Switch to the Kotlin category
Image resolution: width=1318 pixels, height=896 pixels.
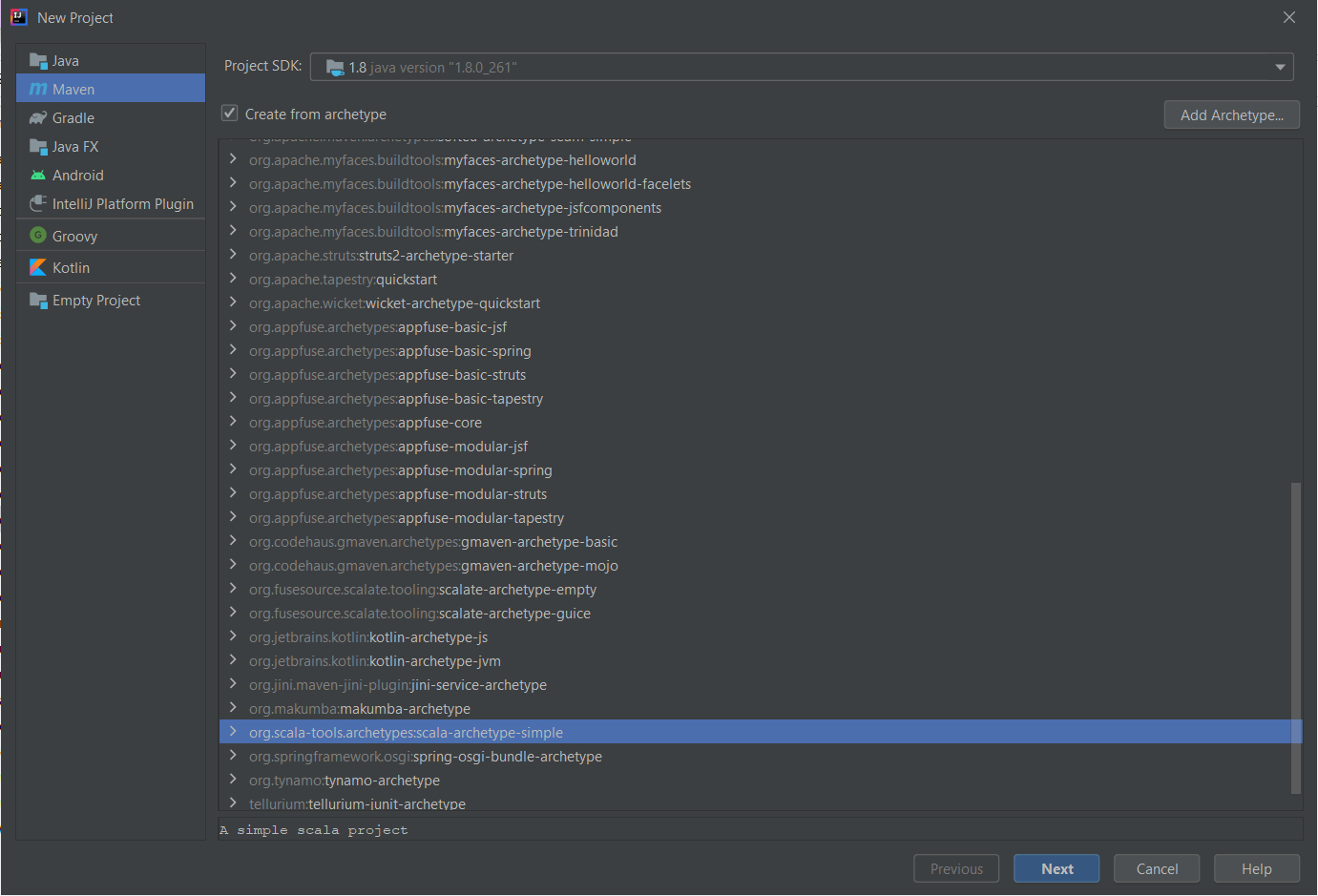pyautogui.click(x=73, y=267)
